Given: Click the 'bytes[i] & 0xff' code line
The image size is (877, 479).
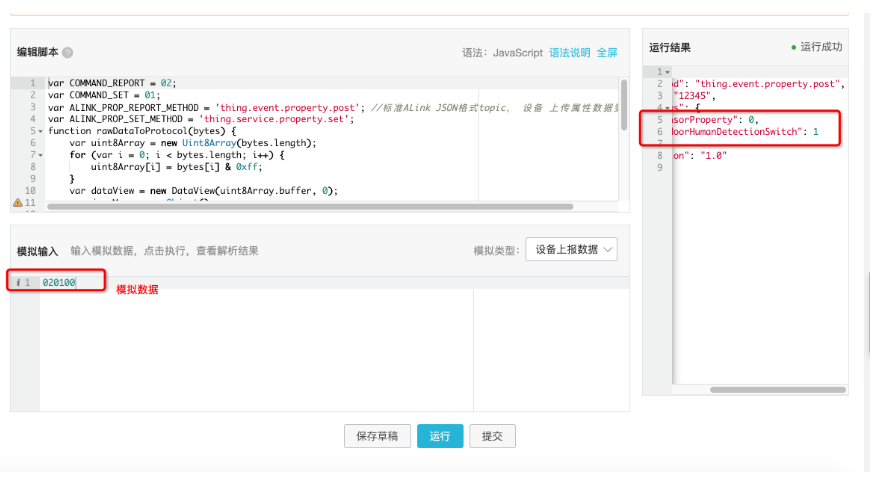Looking at the screenshot, I should pyautogui.click(x=176, y=167).
